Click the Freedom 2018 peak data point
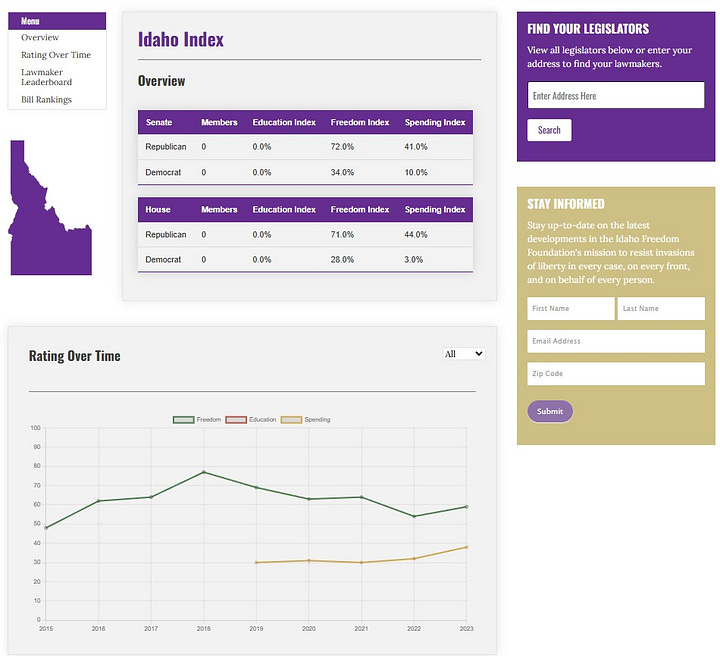This screenshot has width=720, height=656. [204, 472]
